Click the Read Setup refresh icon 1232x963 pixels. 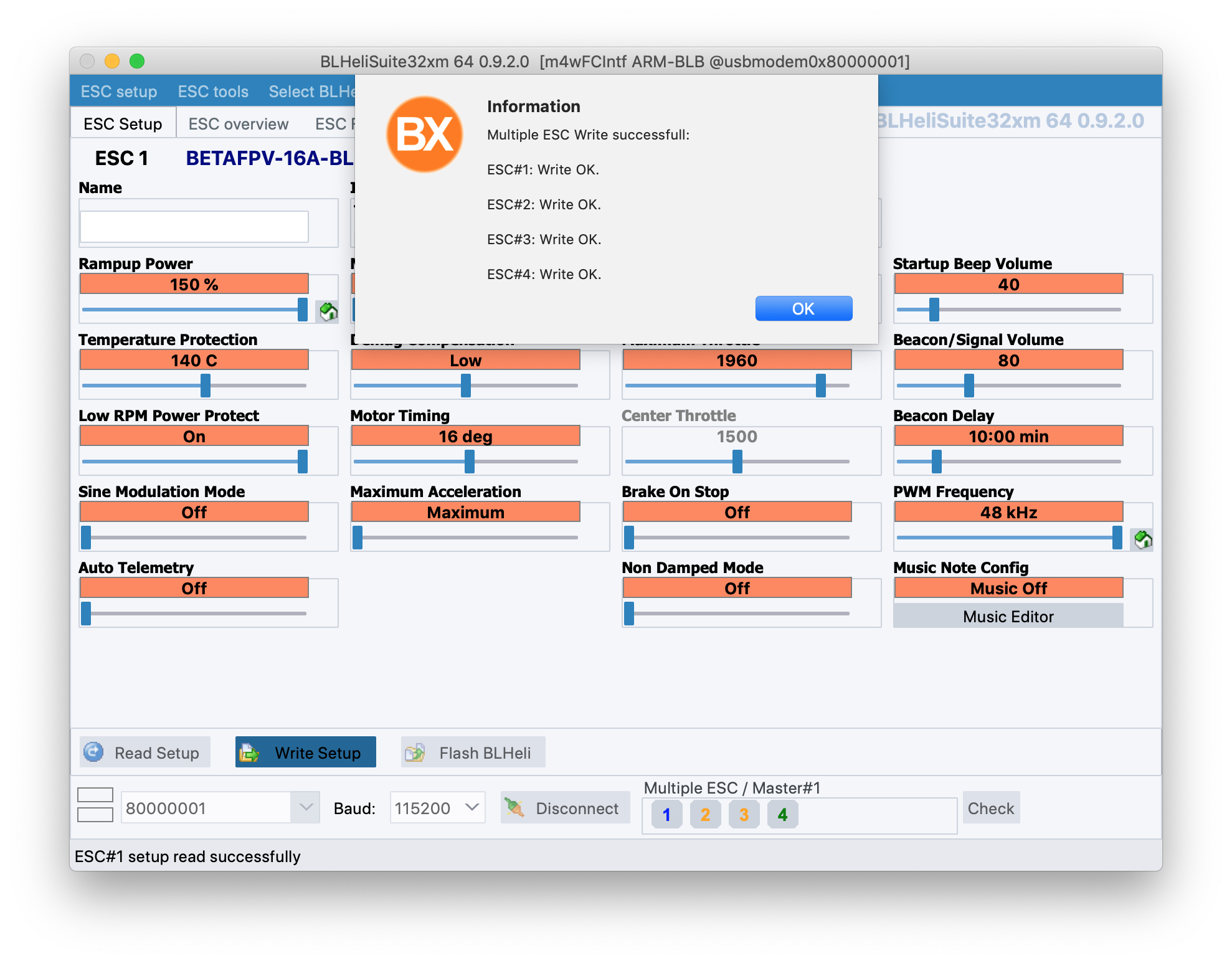(94, 752)
